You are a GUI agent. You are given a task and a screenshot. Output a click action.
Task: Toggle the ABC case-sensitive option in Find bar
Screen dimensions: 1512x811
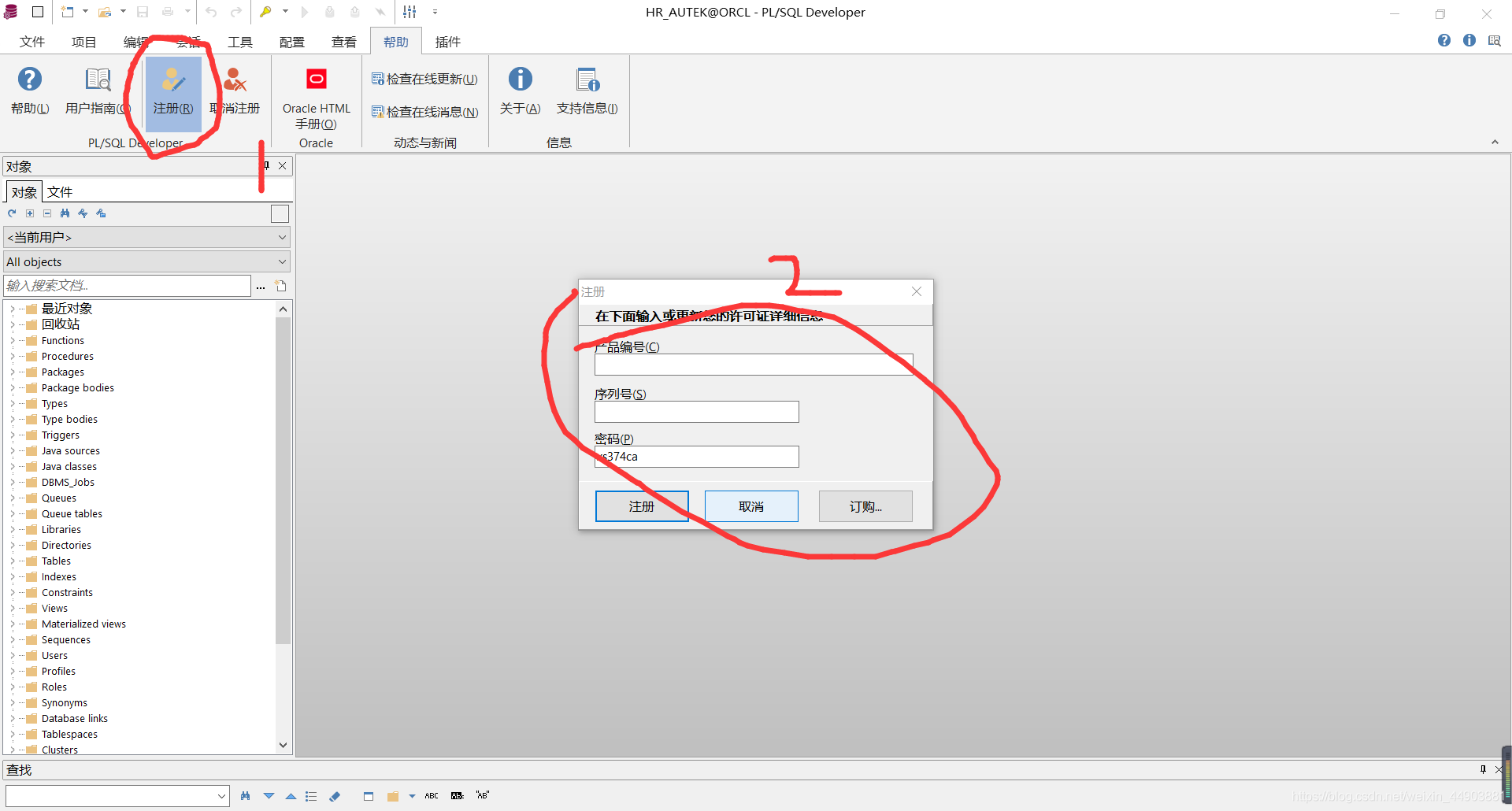coord(432,796)
